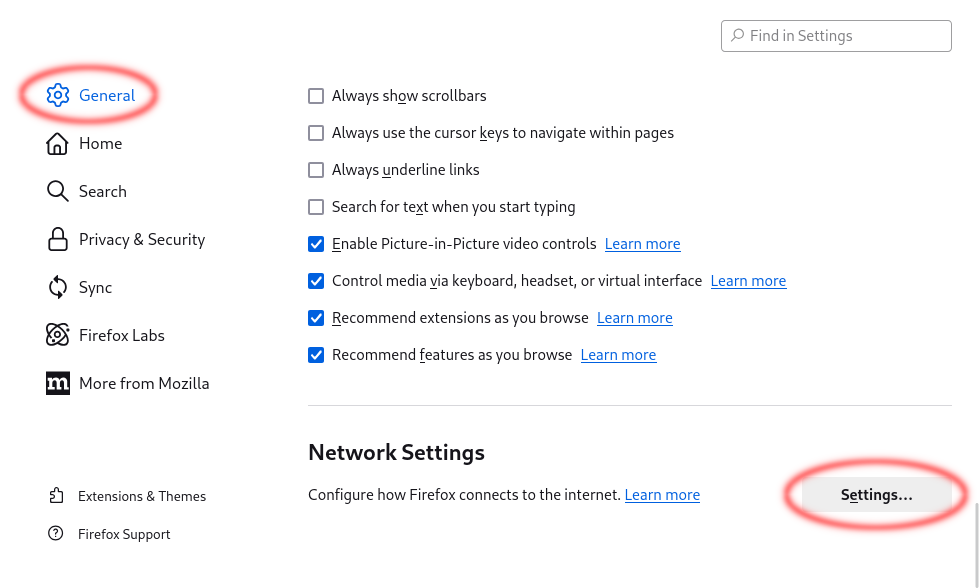Click the Home icon in the sidebar
Viewport: 980px width, 588px height.
(x=57, y=143)
